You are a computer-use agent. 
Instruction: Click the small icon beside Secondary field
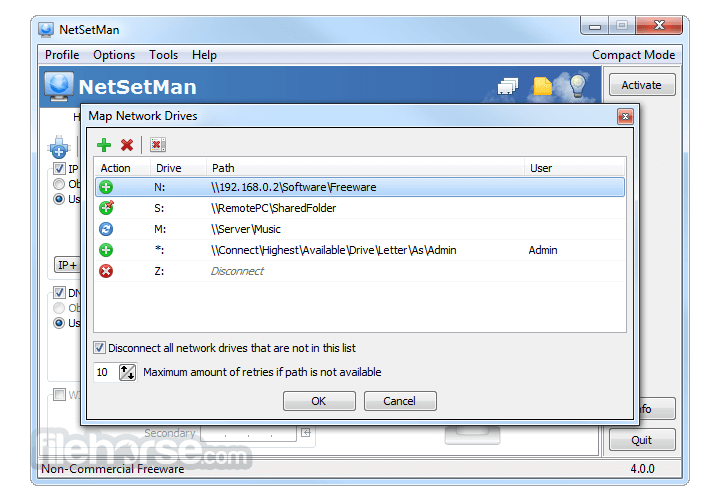[306, 433]
